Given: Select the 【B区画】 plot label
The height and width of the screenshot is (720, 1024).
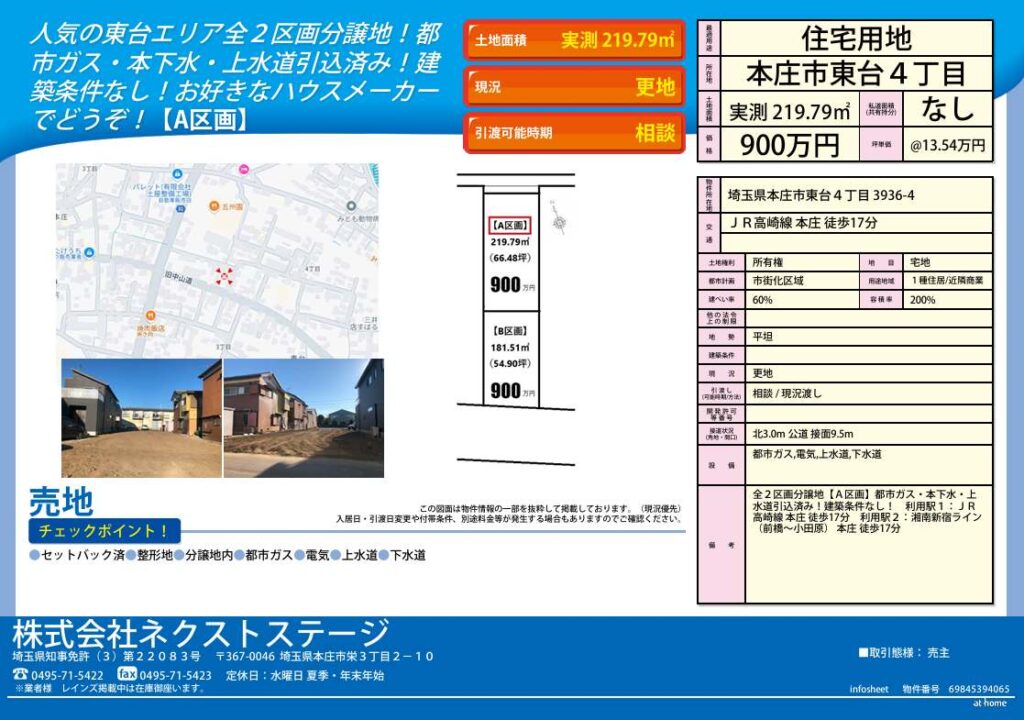Looking at the screenshot, I should [x=510, y=331].
